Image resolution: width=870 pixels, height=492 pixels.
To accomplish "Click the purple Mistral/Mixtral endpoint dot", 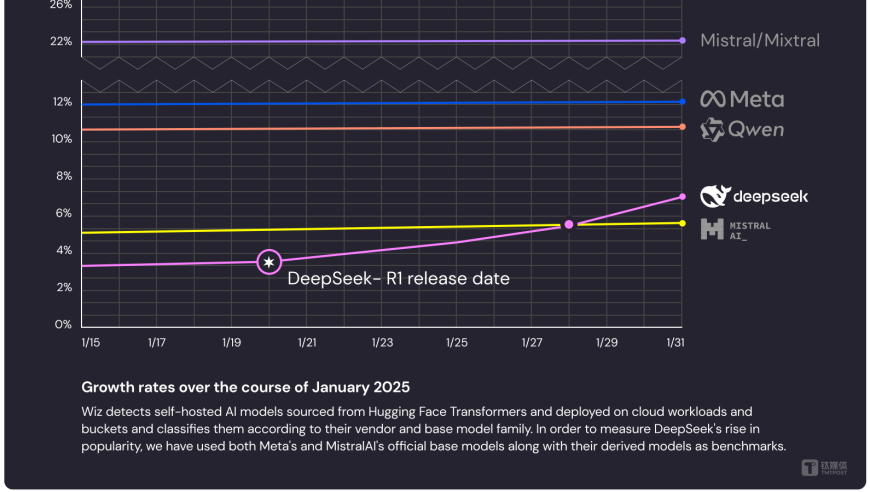I will [x=682, y=40].
